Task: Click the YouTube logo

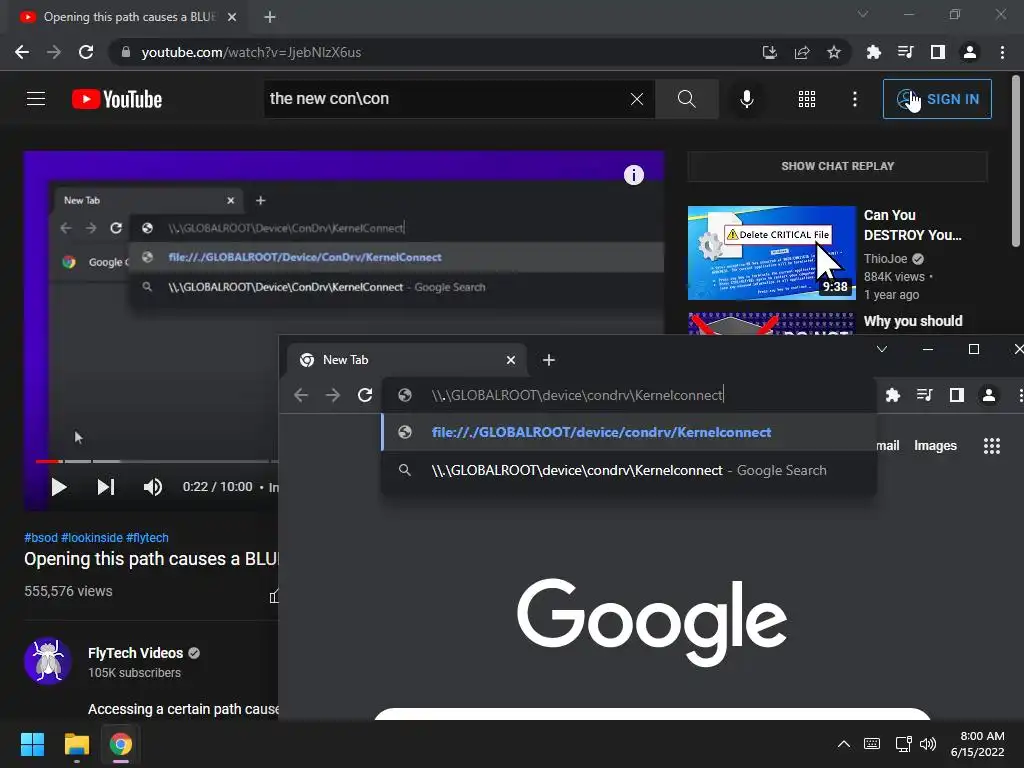Action: pyautogui.click(x=117, y=99)
